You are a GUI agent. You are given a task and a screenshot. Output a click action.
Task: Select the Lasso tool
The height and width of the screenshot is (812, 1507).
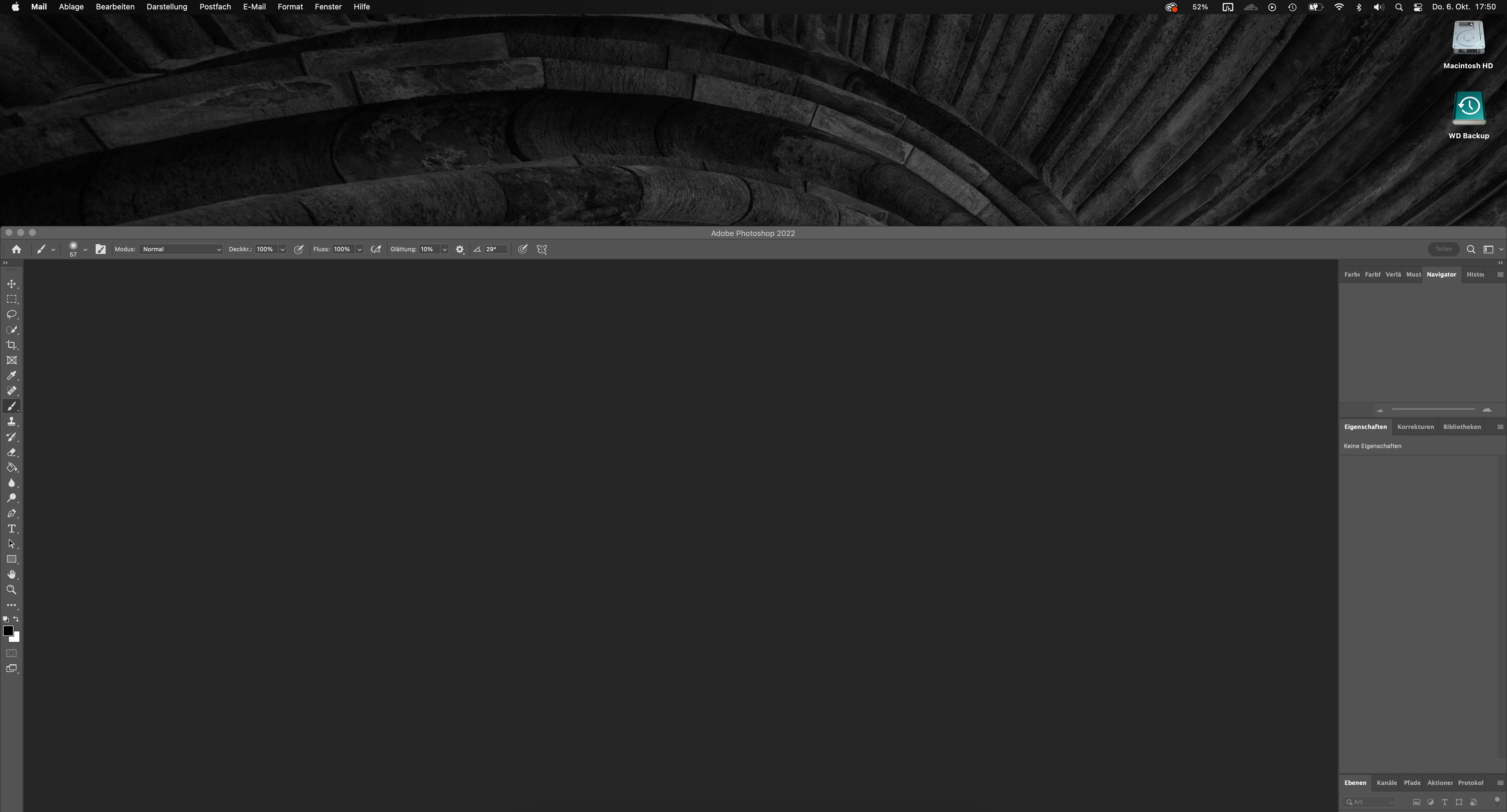(12, 315)
